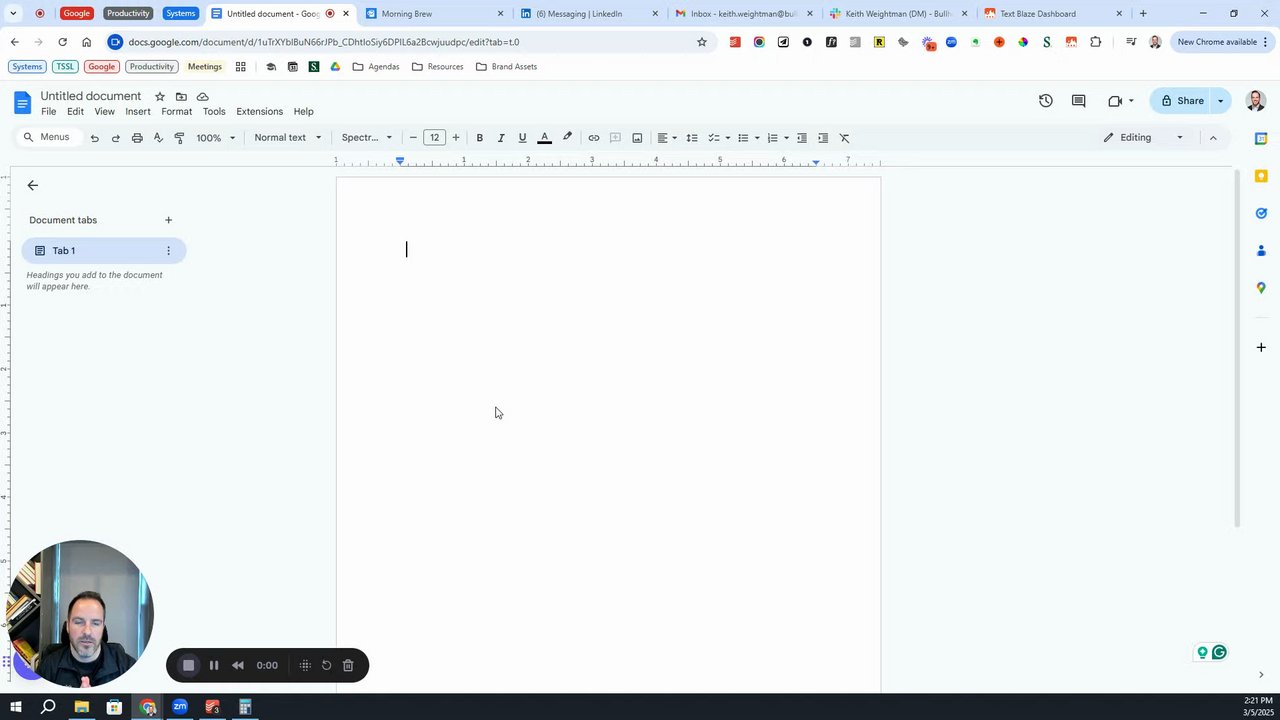The image size is (1280, 720).
Task: Decrease paragraph indent
Action: [x=801, y=138]
